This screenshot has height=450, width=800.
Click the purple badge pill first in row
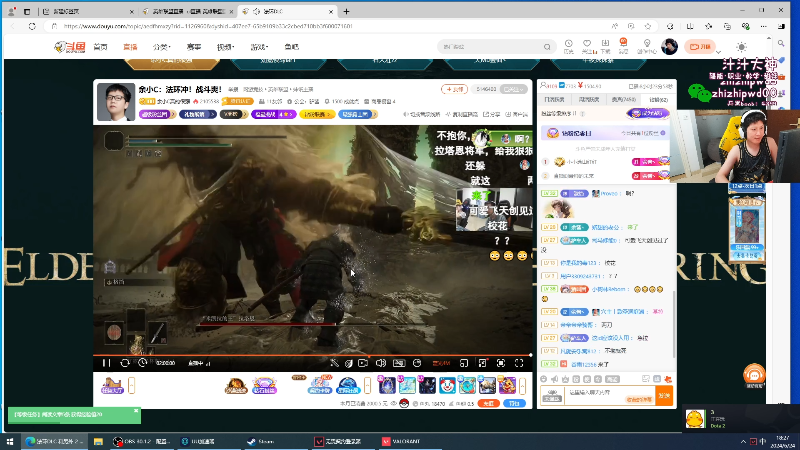point(157,114)
